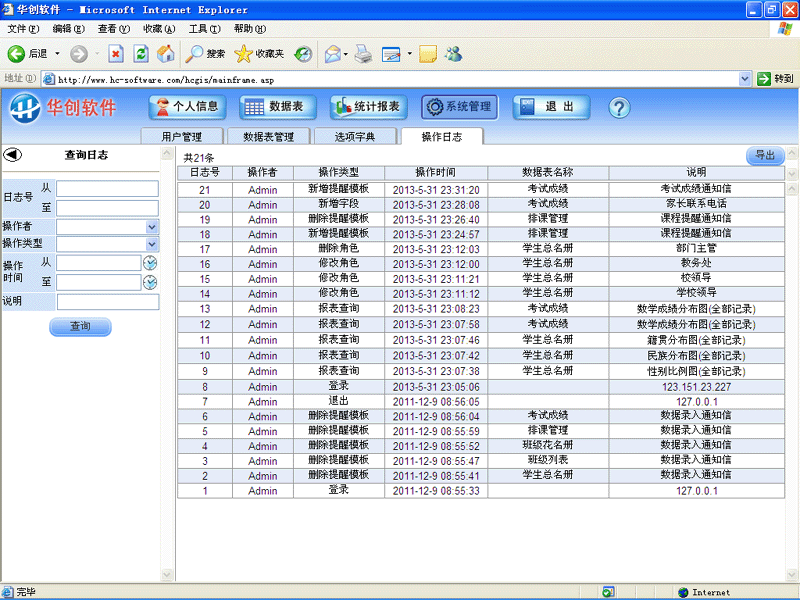The image size is (800, 600).
Task: Click the 123.151.23.227 cell in row 8
Action: pyautogui.click(x=696, y=387)
